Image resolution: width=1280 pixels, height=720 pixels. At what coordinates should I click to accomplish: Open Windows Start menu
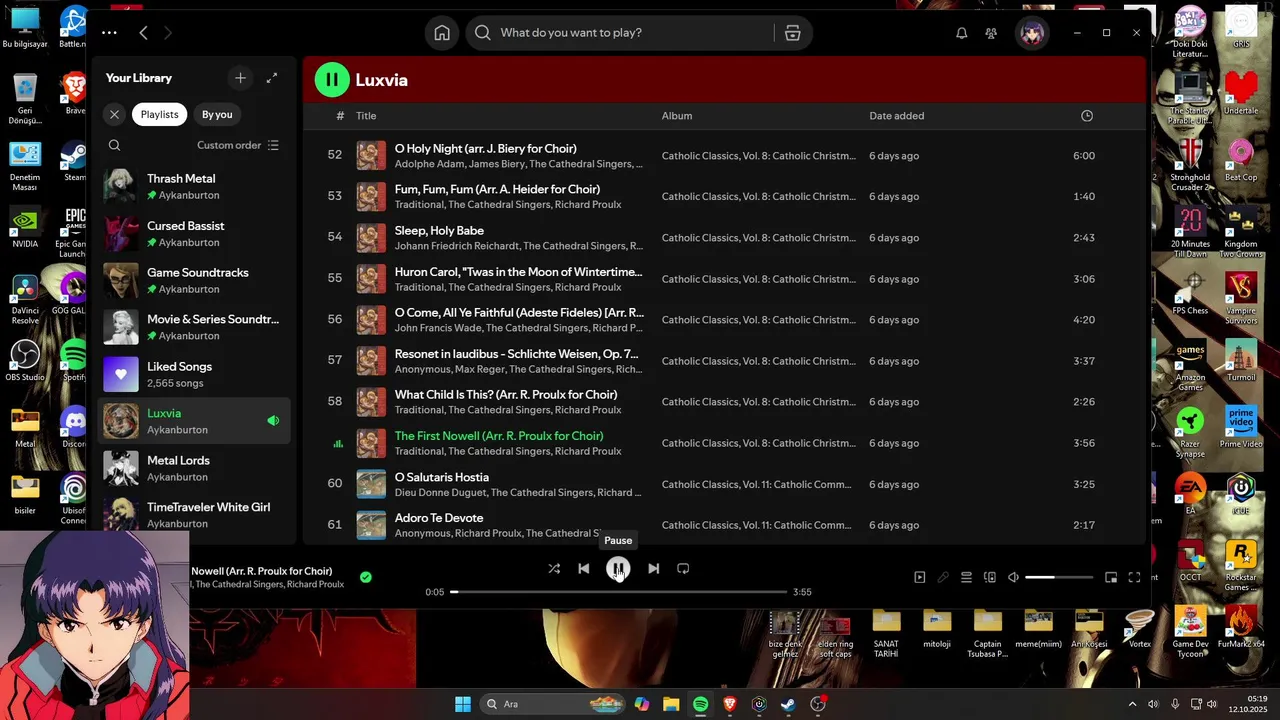[x=463, y=704]
